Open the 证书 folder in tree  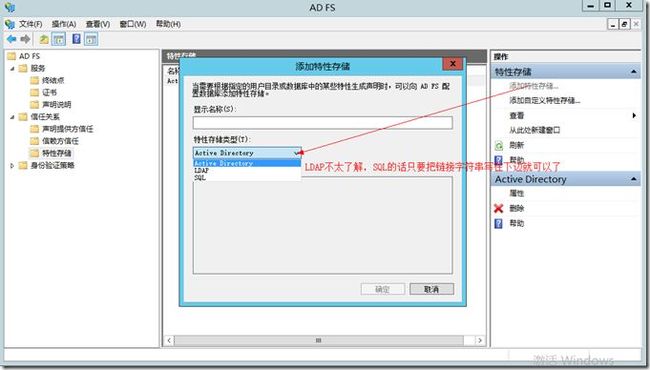(49, 92)
